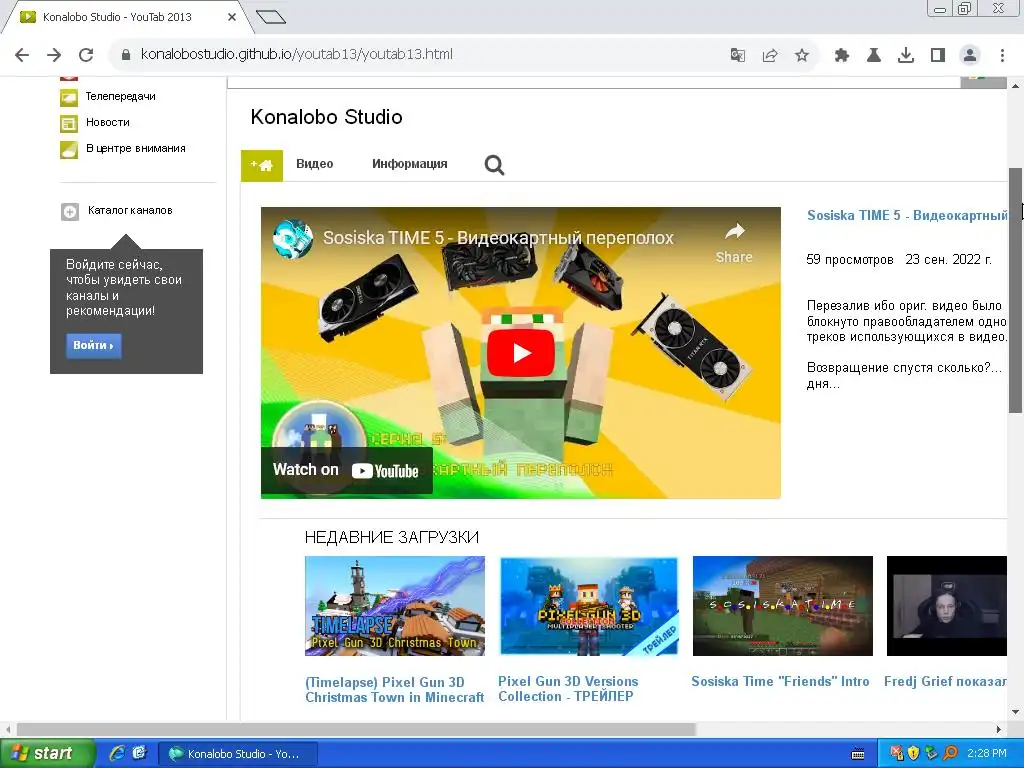Image resolution: width=1024 pixels, height=768 pixels.
Task: Click the Каталог каналов plus icon
Action: pos(70,212)
